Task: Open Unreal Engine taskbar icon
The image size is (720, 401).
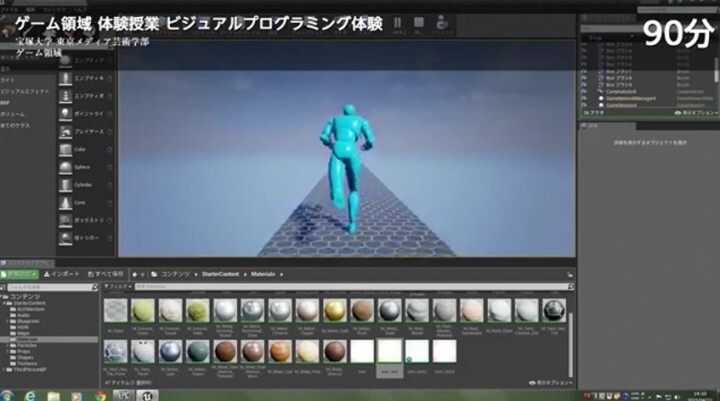Action: [147, 395]
